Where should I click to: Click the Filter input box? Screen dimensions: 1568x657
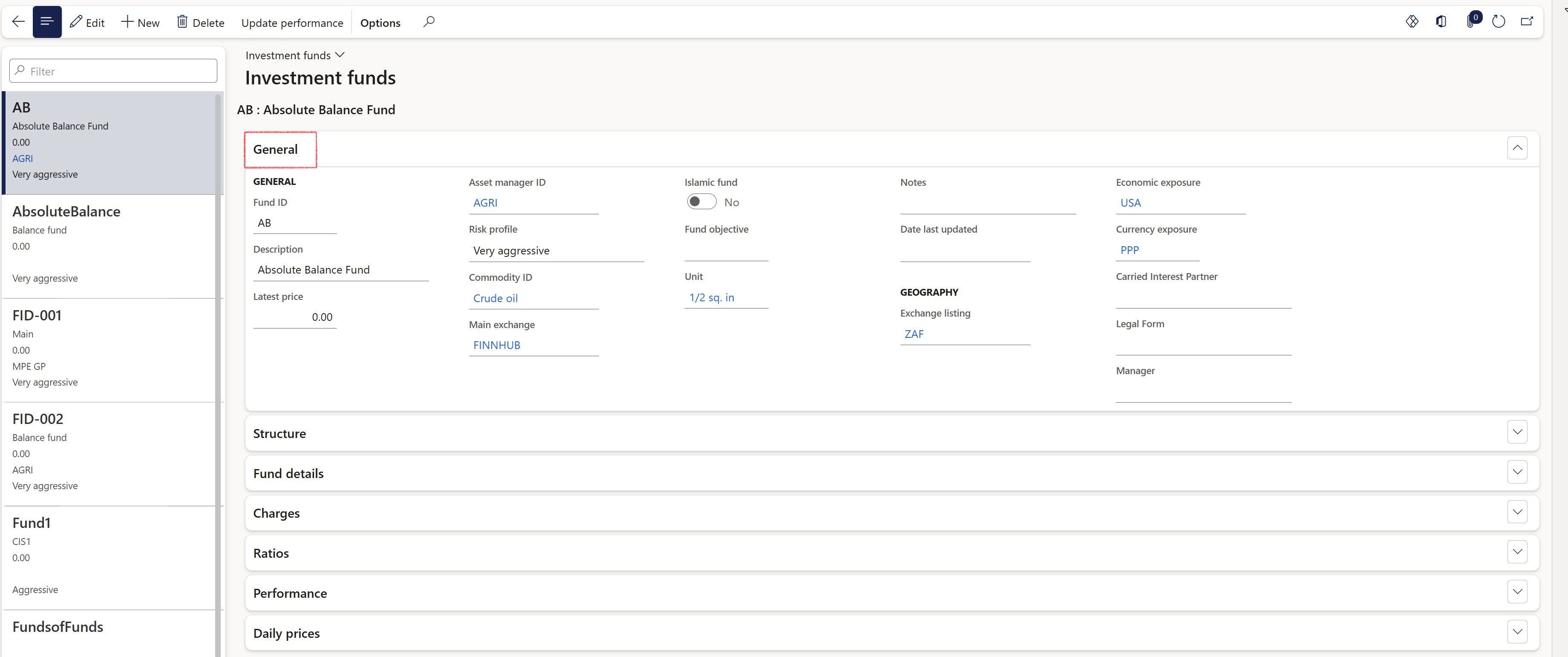click(x=113, y=71)
